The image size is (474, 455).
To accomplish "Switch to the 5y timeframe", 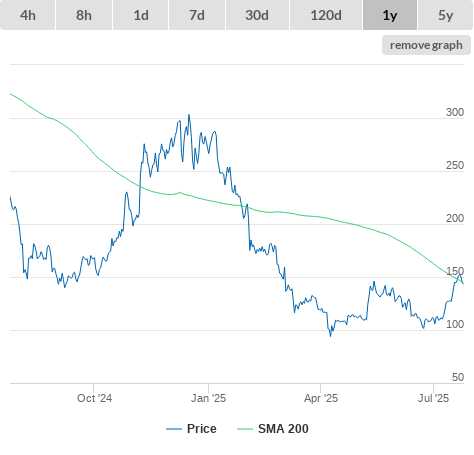I will click(x=446, y=15).
